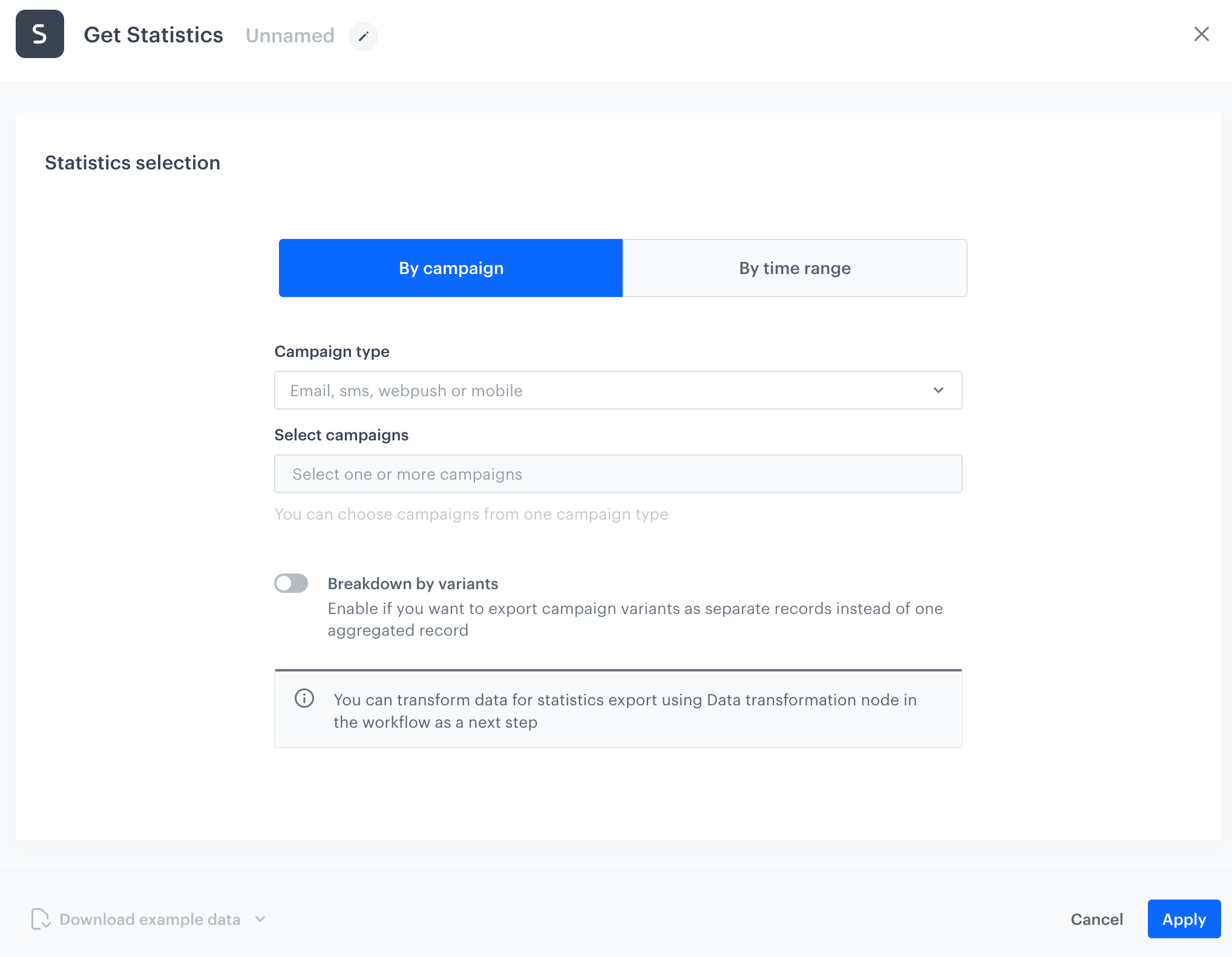1232x957 pixels.
Task: Enable the Breakdown by variants toggle
Action: [x=291, y=583]
